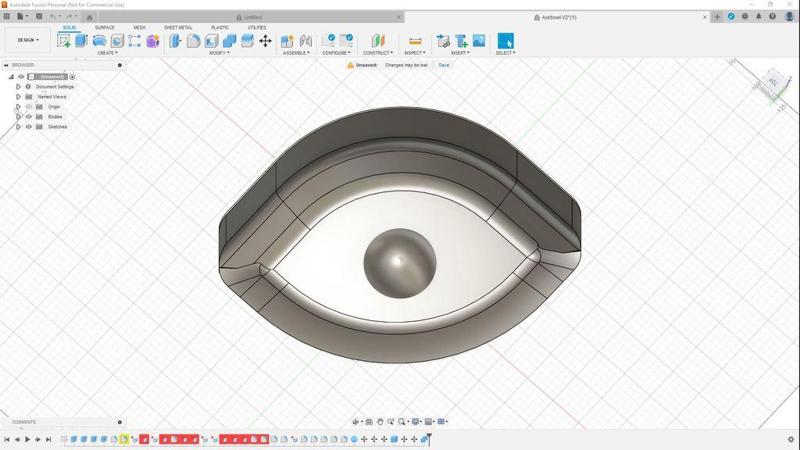The image size is (800, 450).
Task: Select the Fillet tool
Action: pyautogui.click(x=193, y=41)
